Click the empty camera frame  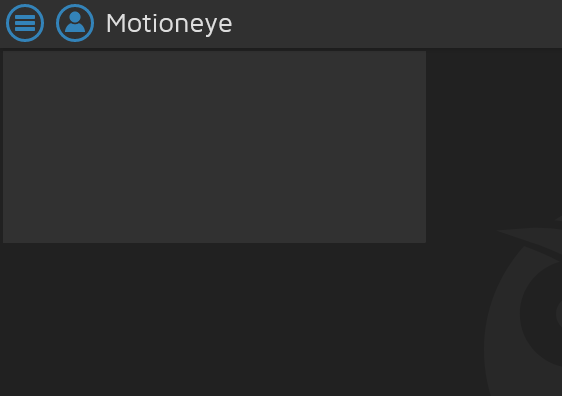coord(214,147)
